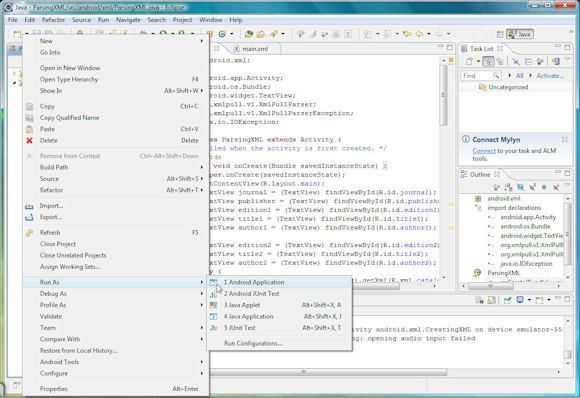Open Run Configurations... entry
Image resolution: width=580 pixels, height=398 pixels.
pyautogui.click(x=253, y=343)
